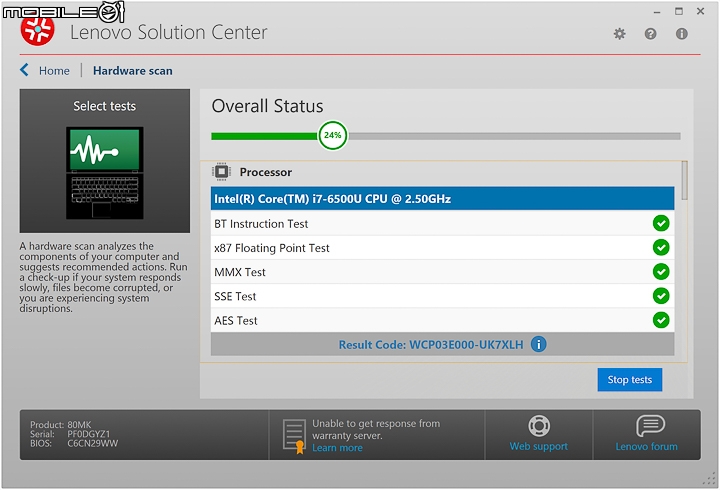Minimize the Lenovo Solution Center window
The image size is (720, 490).
tap(657, 12)
